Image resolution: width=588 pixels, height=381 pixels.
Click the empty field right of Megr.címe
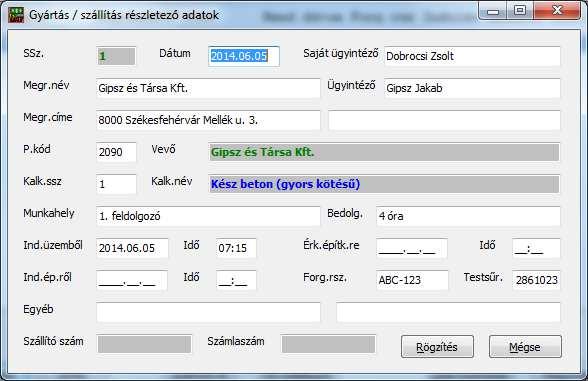click(x=444, y=120)
